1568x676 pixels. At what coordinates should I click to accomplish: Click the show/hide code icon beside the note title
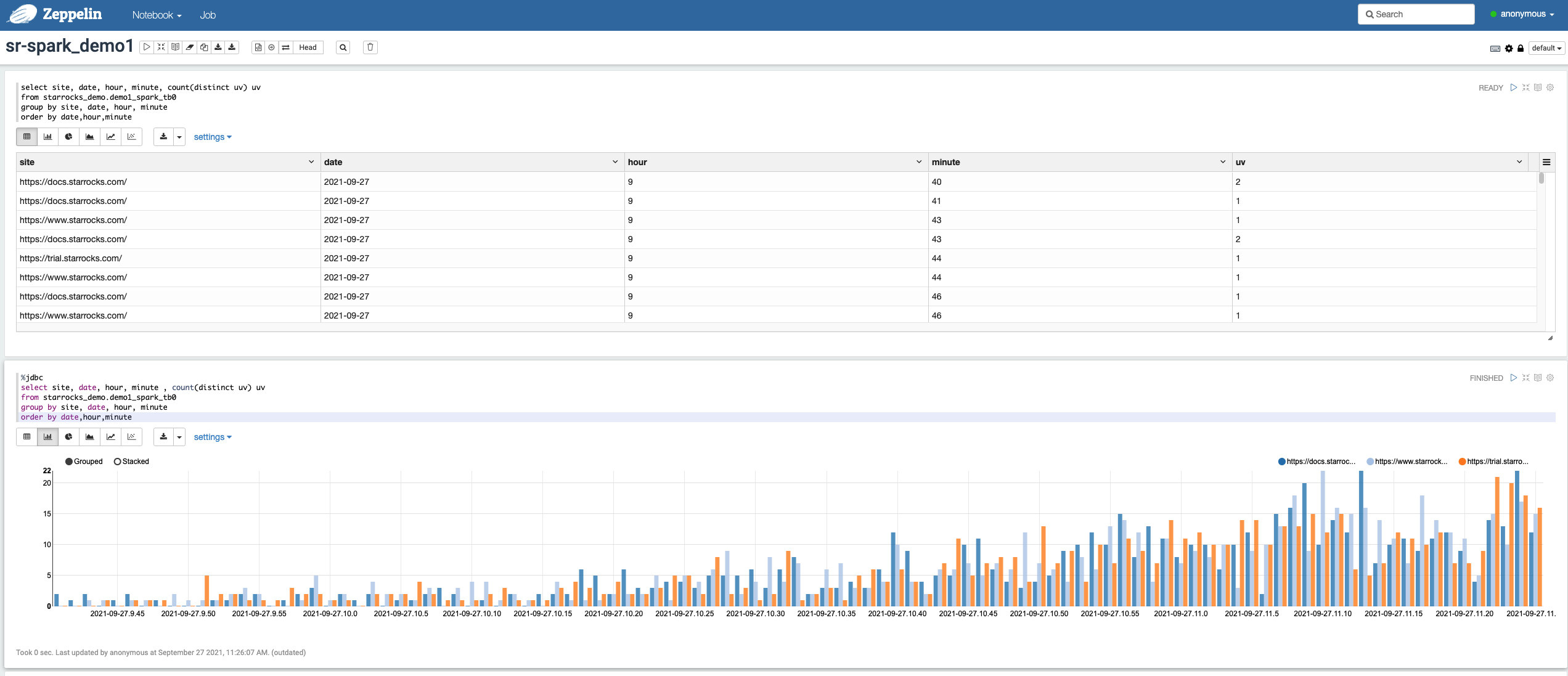161,47
